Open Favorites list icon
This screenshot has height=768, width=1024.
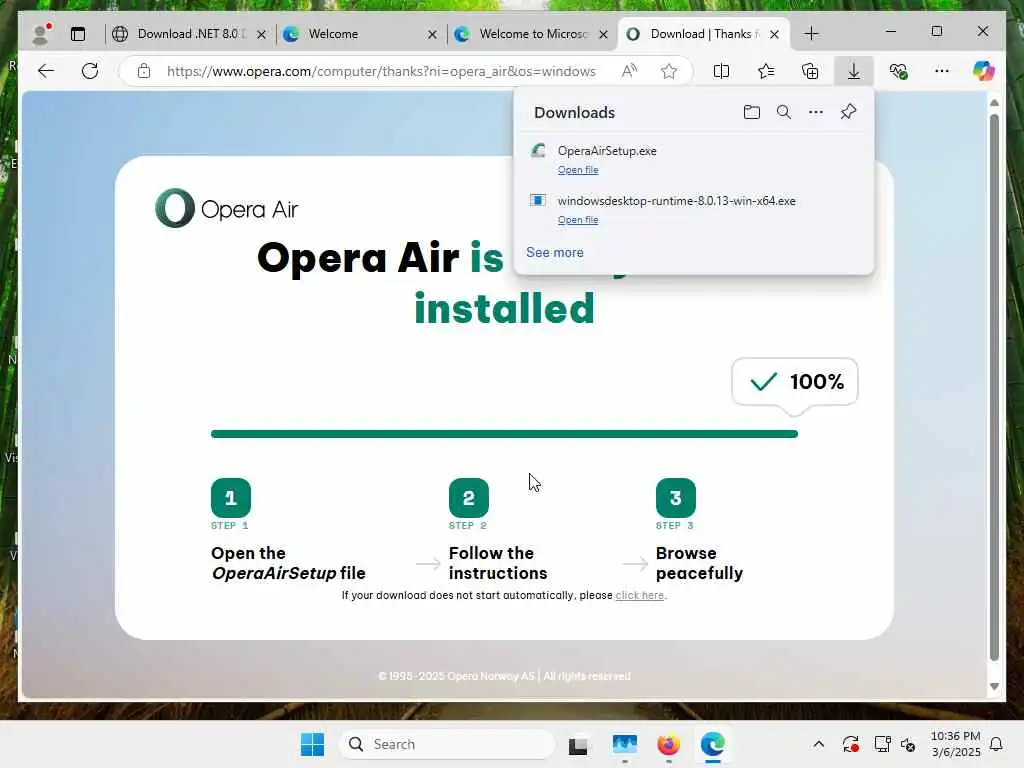[x=765, y=71]
